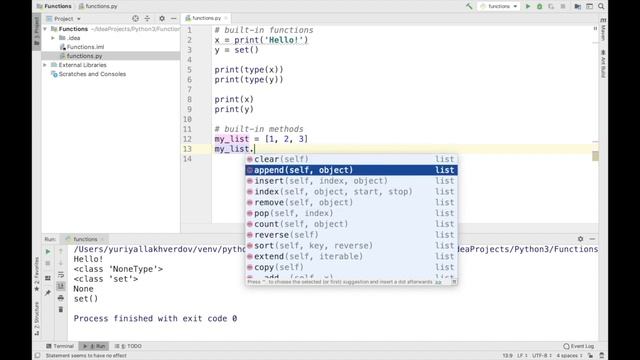Choose pop(self, index) completion
Screen dimensions: 640x360
tap(351, 213)
